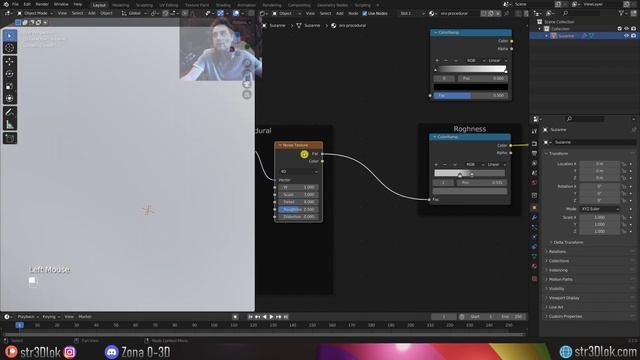
Task: Toggle Collection render camera icon in outliner
Action: (x=633, y=29)
